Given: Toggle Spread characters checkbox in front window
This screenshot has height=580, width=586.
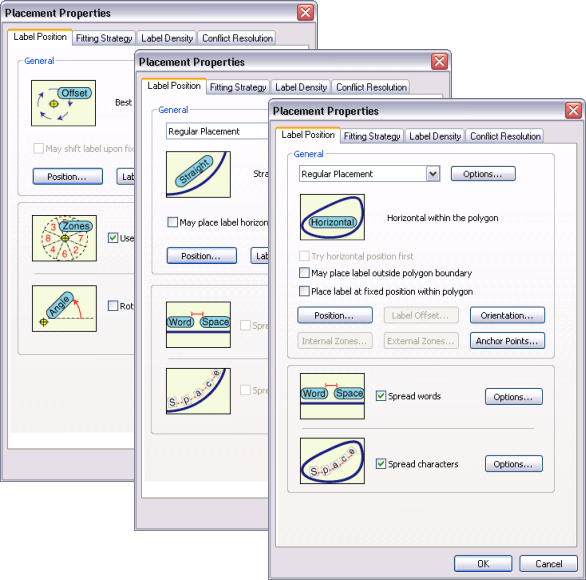Looking at the screenshot, I should 380,464.
